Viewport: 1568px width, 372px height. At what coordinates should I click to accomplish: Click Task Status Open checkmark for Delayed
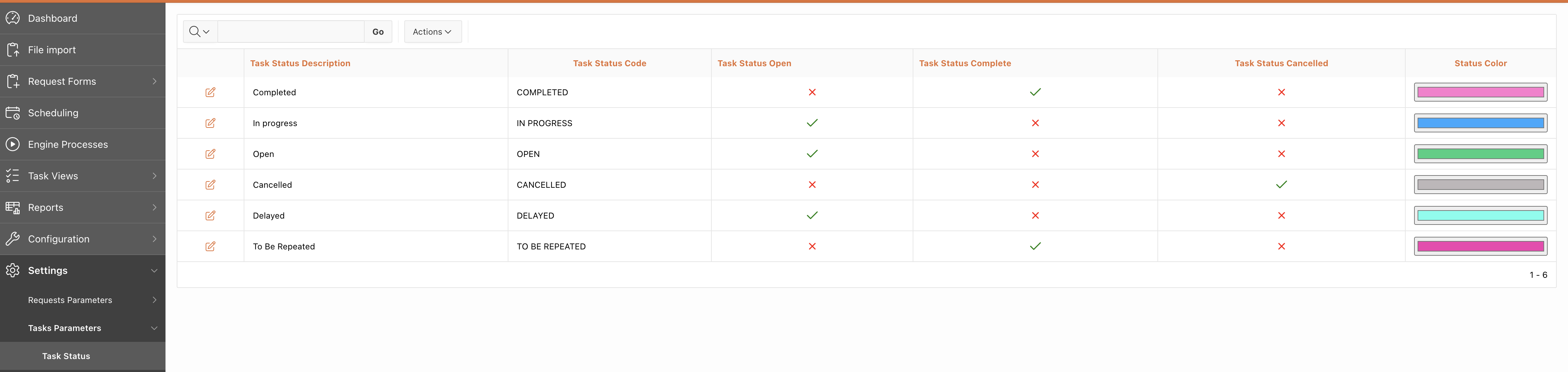811,215
